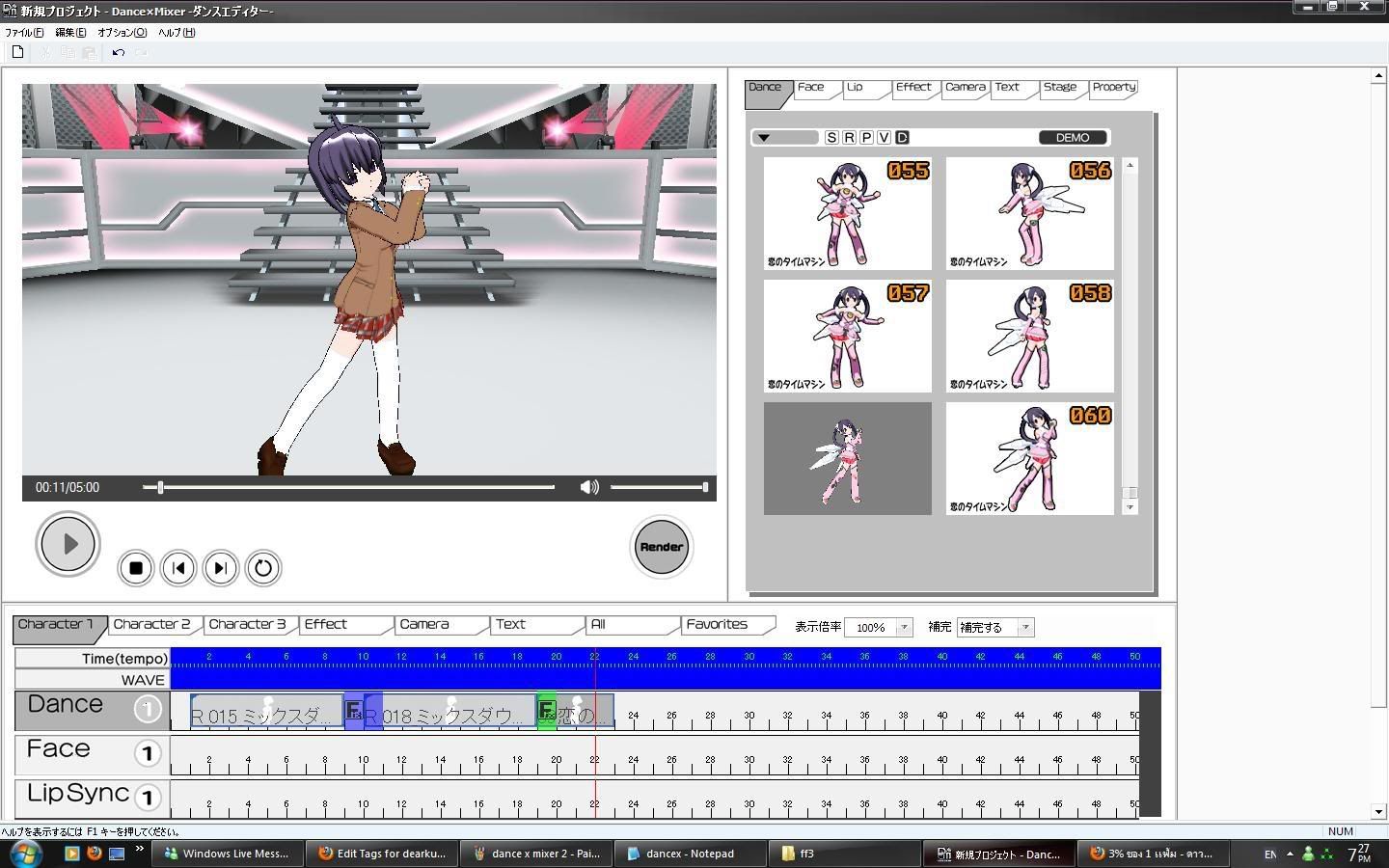This screenshot has width=1389, height=868.
Task: Click the undo arrow in the toolbar
Action: coord(118,52)
